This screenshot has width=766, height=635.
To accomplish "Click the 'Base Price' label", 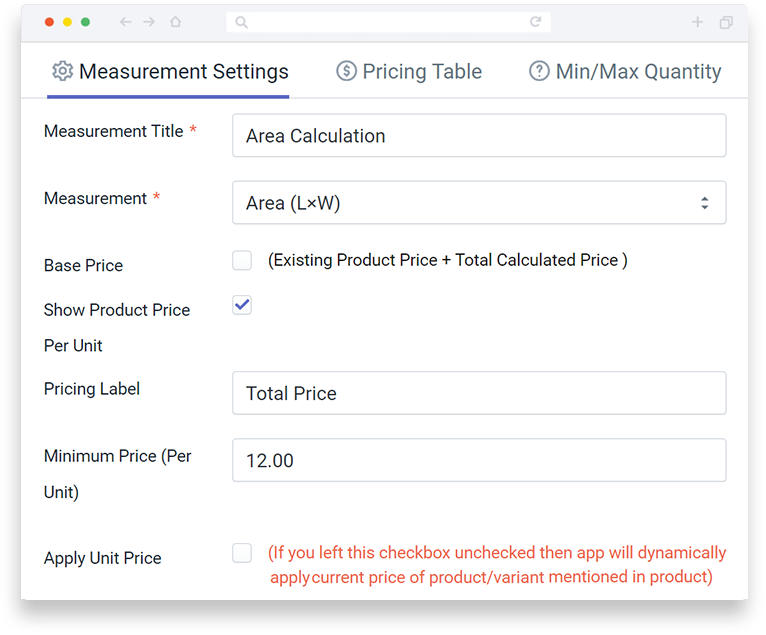I will [84, 266].
